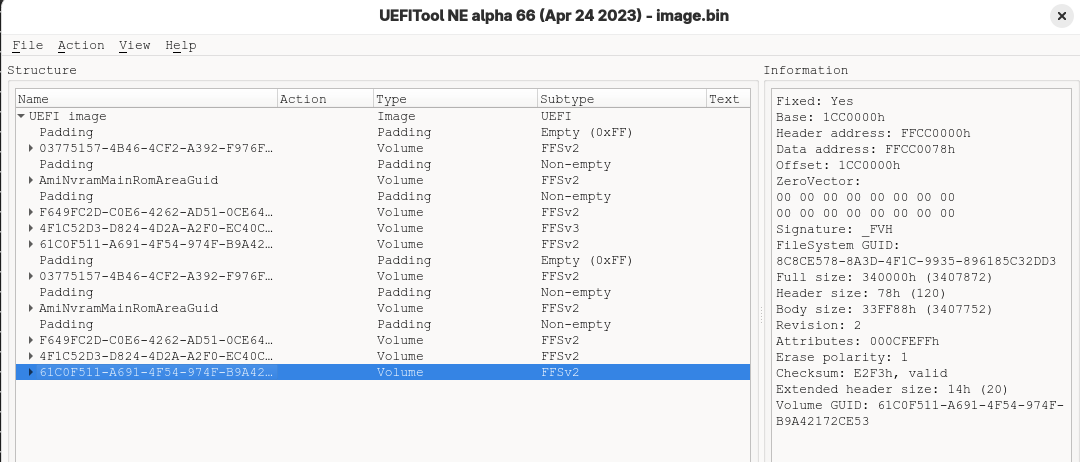Screen dimensions: 1080x462
Task: Select the non-highlighted 61C0F511 volume row
Action: pyautogui.click(x=155, y=244)
